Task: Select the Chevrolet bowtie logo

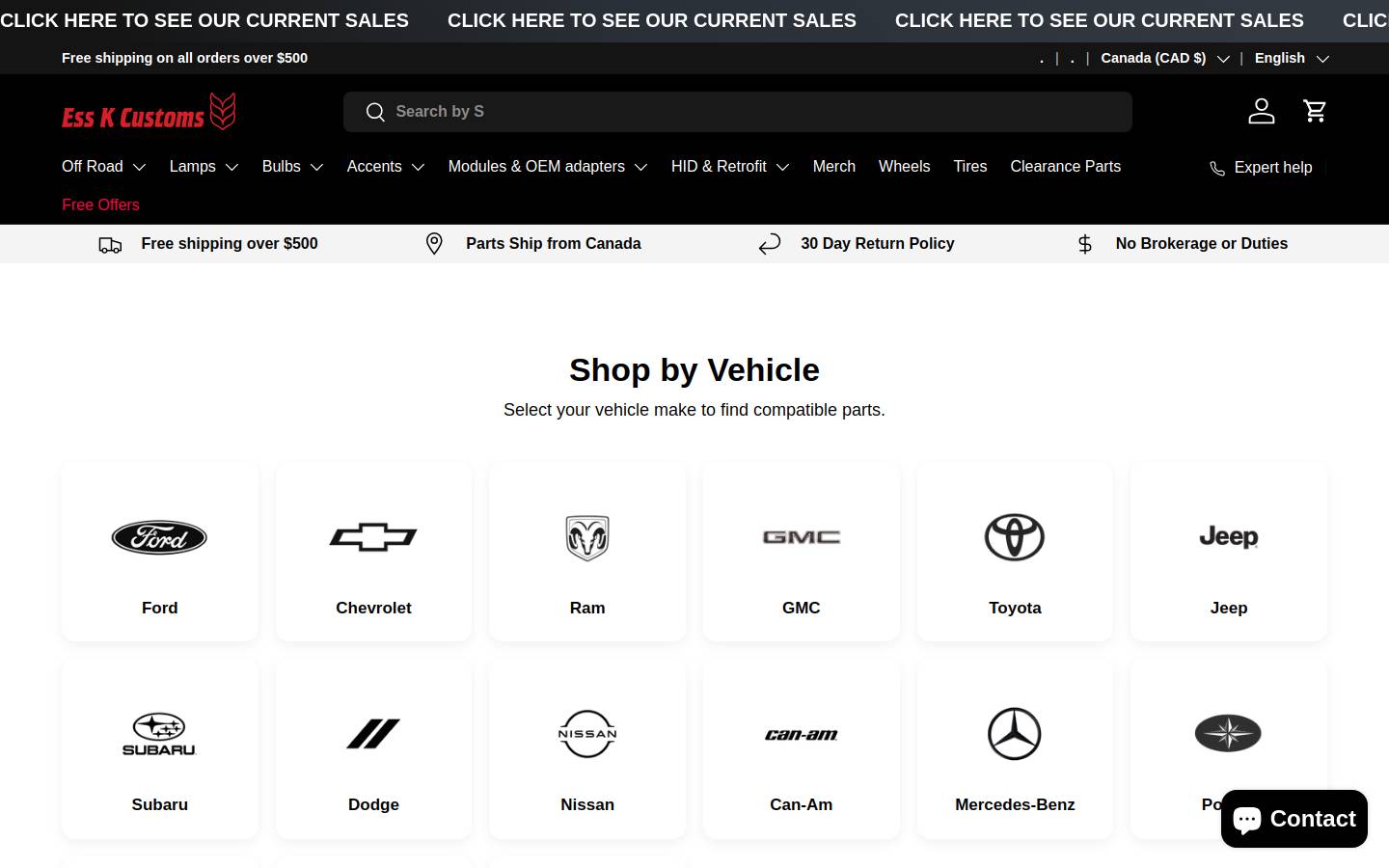Action: (x=373, y=537)
